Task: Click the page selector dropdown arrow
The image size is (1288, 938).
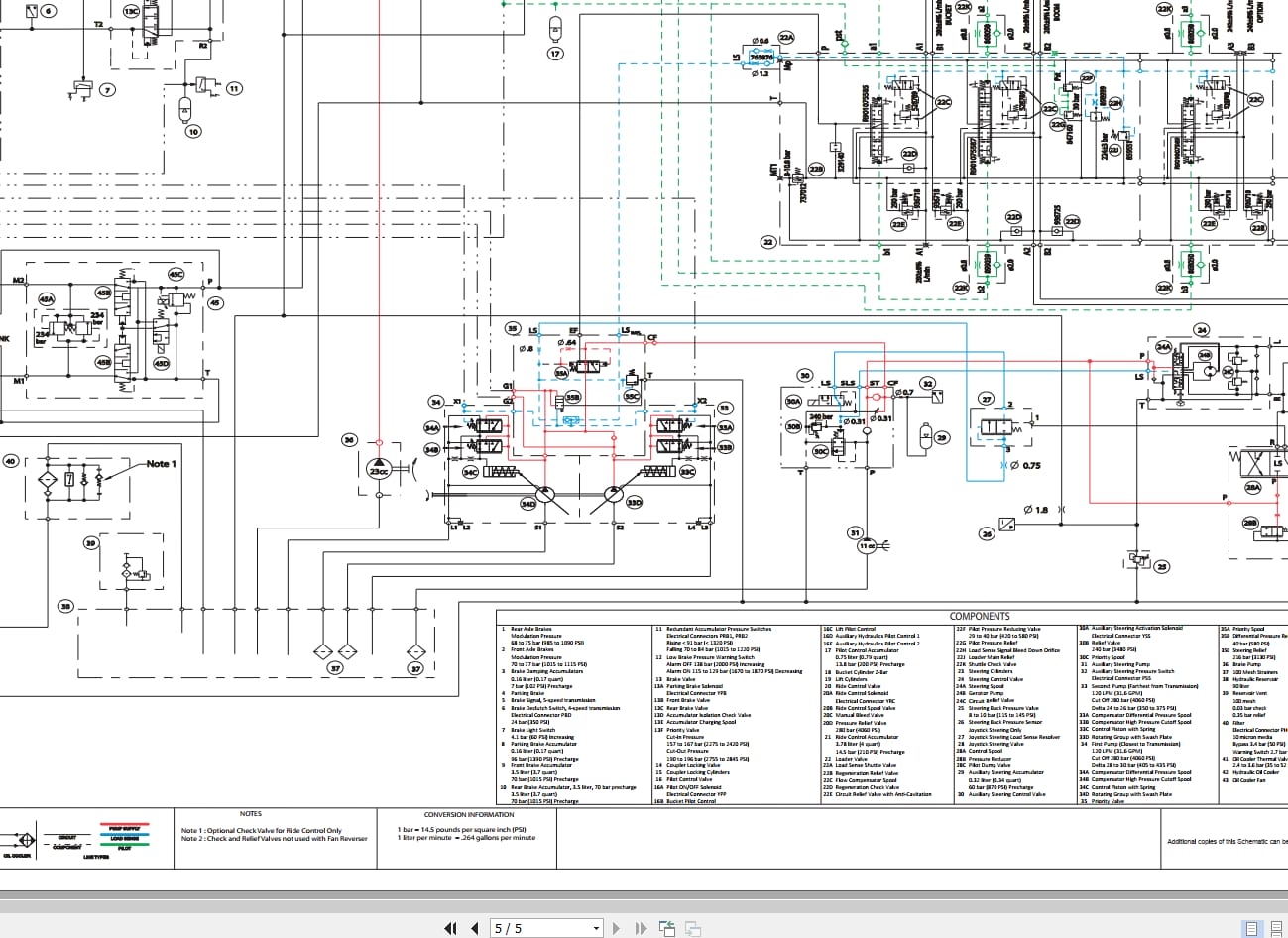Action: tap(596, 928)
